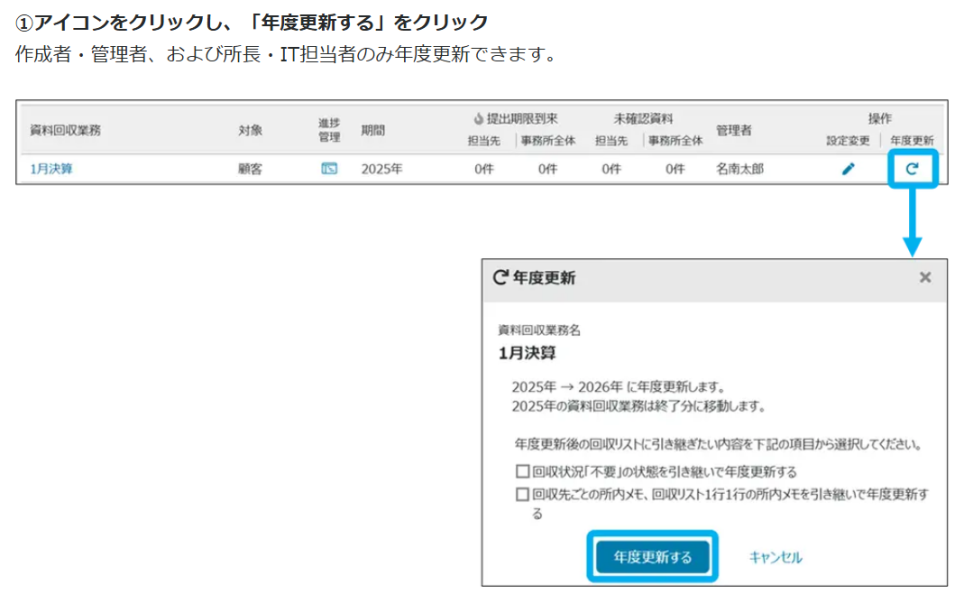Click the 資料回収業務 column header

click(65, 130)
